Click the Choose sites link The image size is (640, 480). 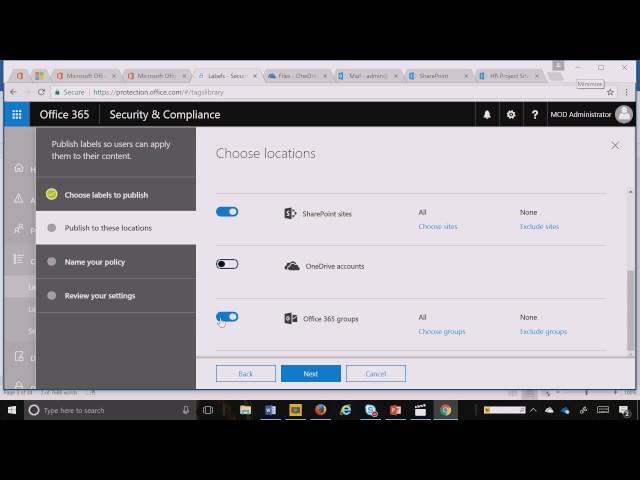click(438, 227)
